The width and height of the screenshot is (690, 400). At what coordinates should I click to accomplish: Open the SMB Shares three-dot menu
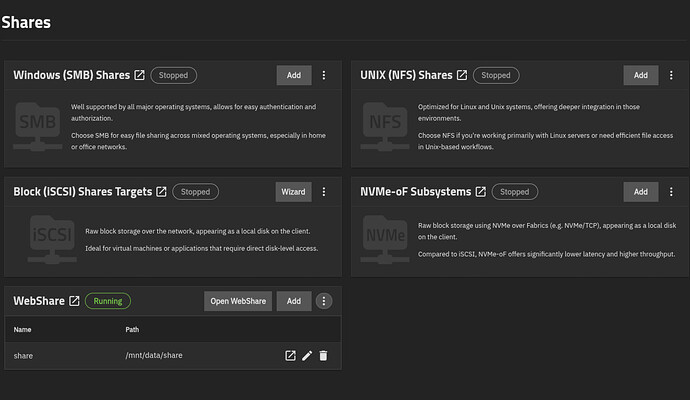pos(323,75)
